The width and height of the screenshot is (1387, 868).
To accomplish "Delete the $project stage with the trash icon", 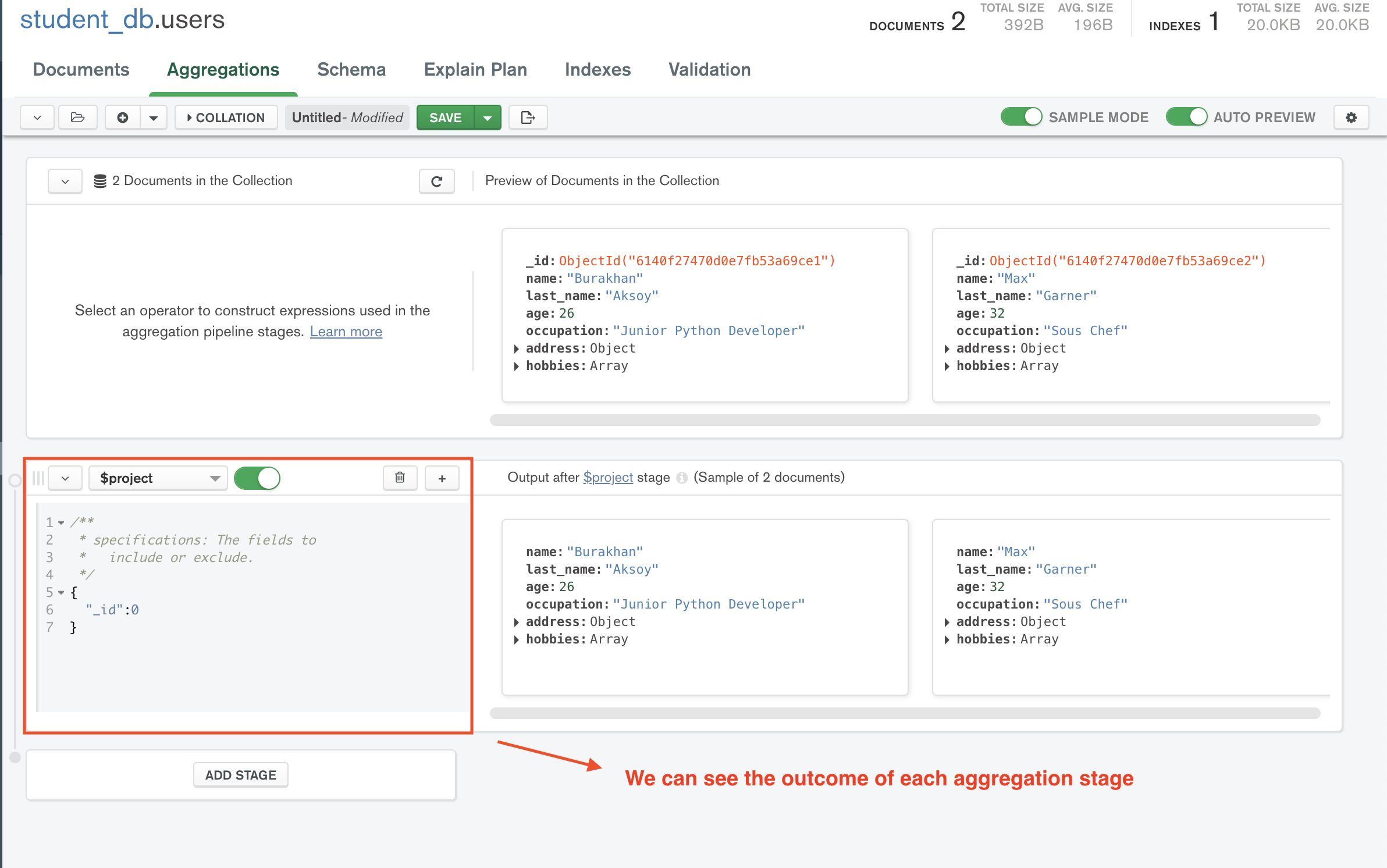I will [x=400, y=478].
